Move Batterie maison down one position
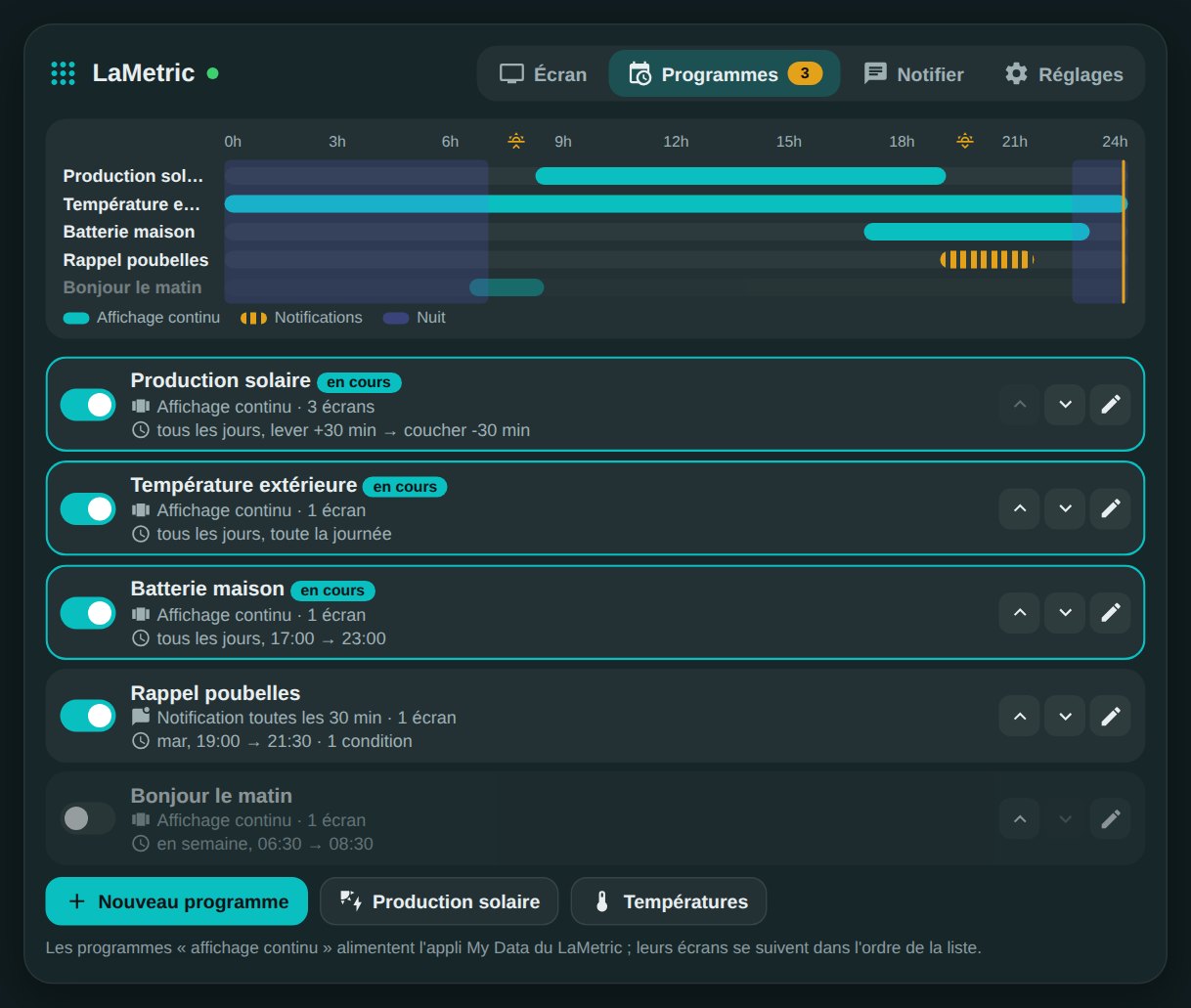This screenshot has height=1008, width=1191. coord(1065,613)
